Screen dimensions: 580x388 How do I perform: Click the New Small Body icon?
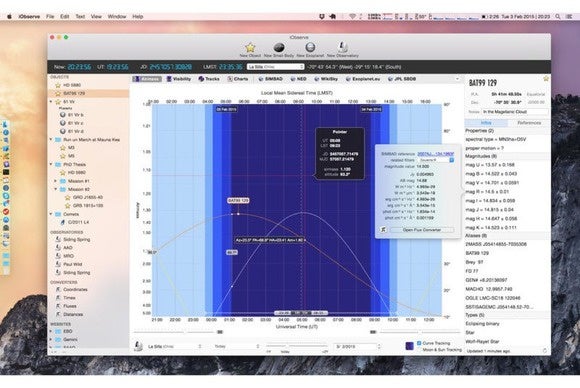pyautogui.click(x=279, y=47)
